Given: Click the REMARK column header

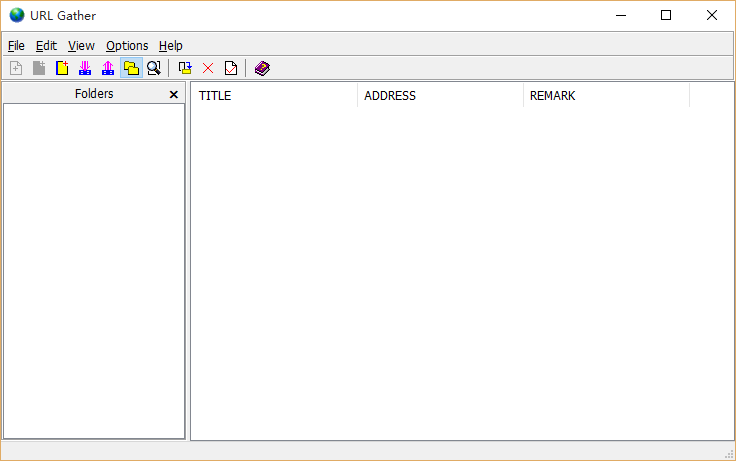Looking at the screenshot, I should (605, 96).
